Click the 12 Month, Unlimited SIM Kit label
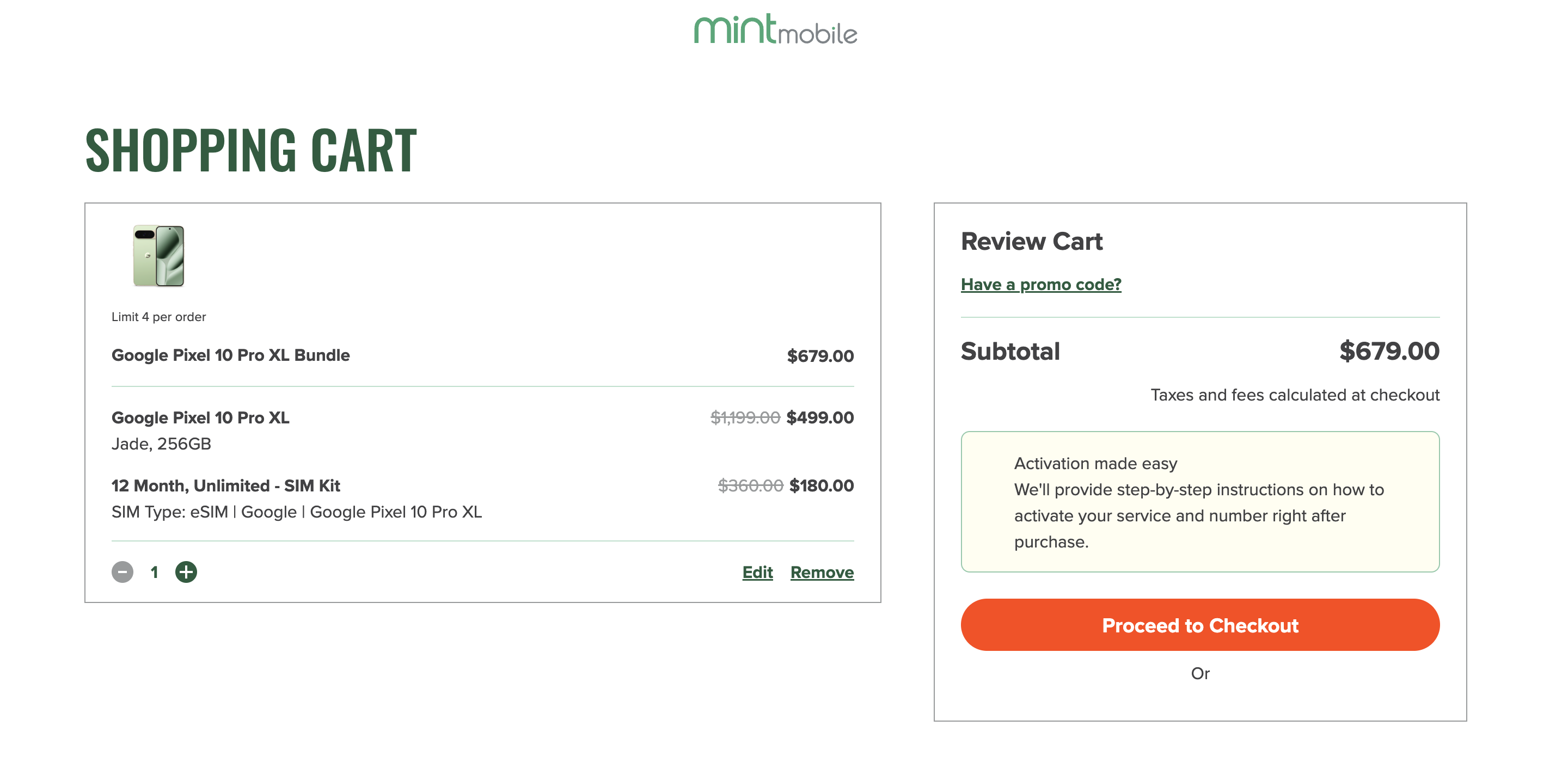Image resolution: width=1568 pixels, height=763 pixels. click(225, 485)
